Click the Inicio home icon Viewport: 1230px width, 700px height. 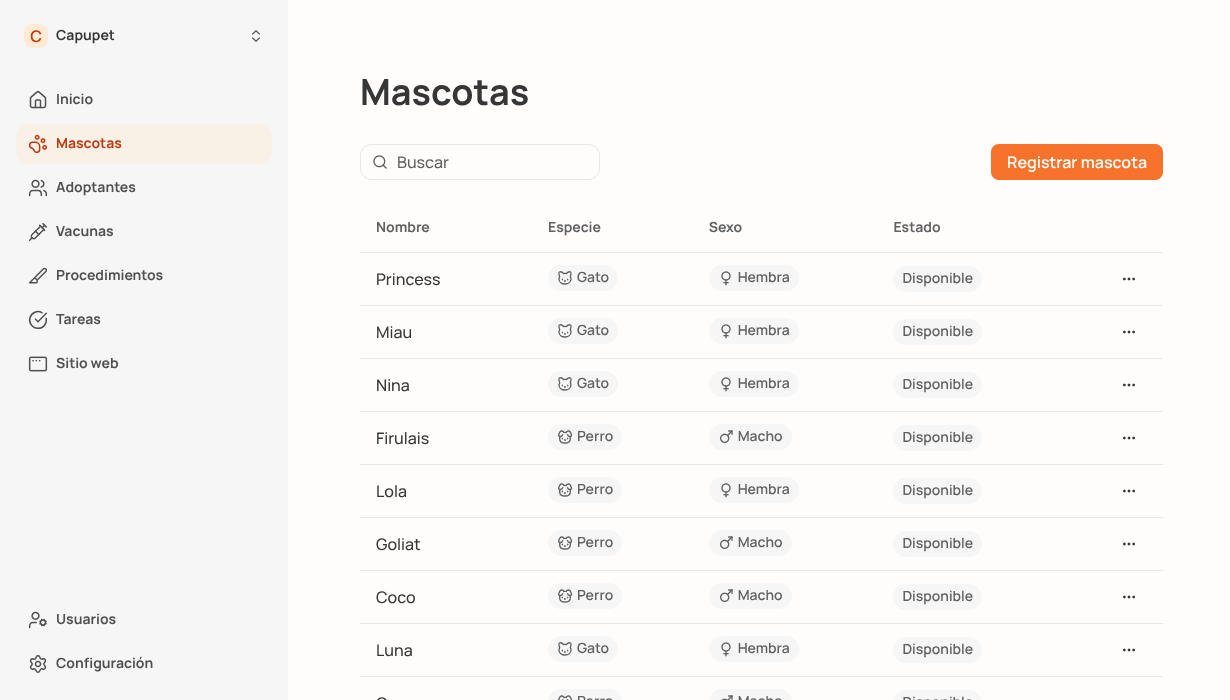coord(38,100)
